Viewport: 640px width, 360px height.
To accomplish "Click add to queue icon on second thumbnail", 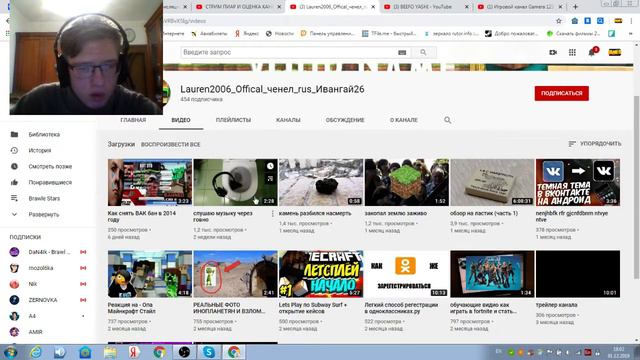I will (x=270, y=178).
